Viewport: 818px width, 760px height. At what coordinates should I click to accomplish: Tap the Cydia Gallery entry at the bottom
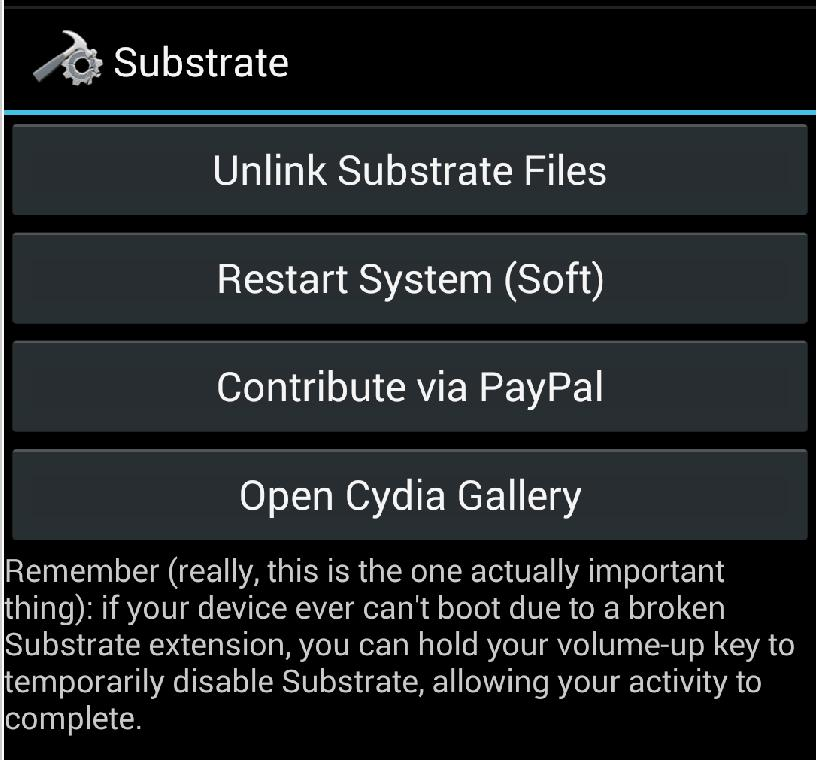tap(408, 494)
